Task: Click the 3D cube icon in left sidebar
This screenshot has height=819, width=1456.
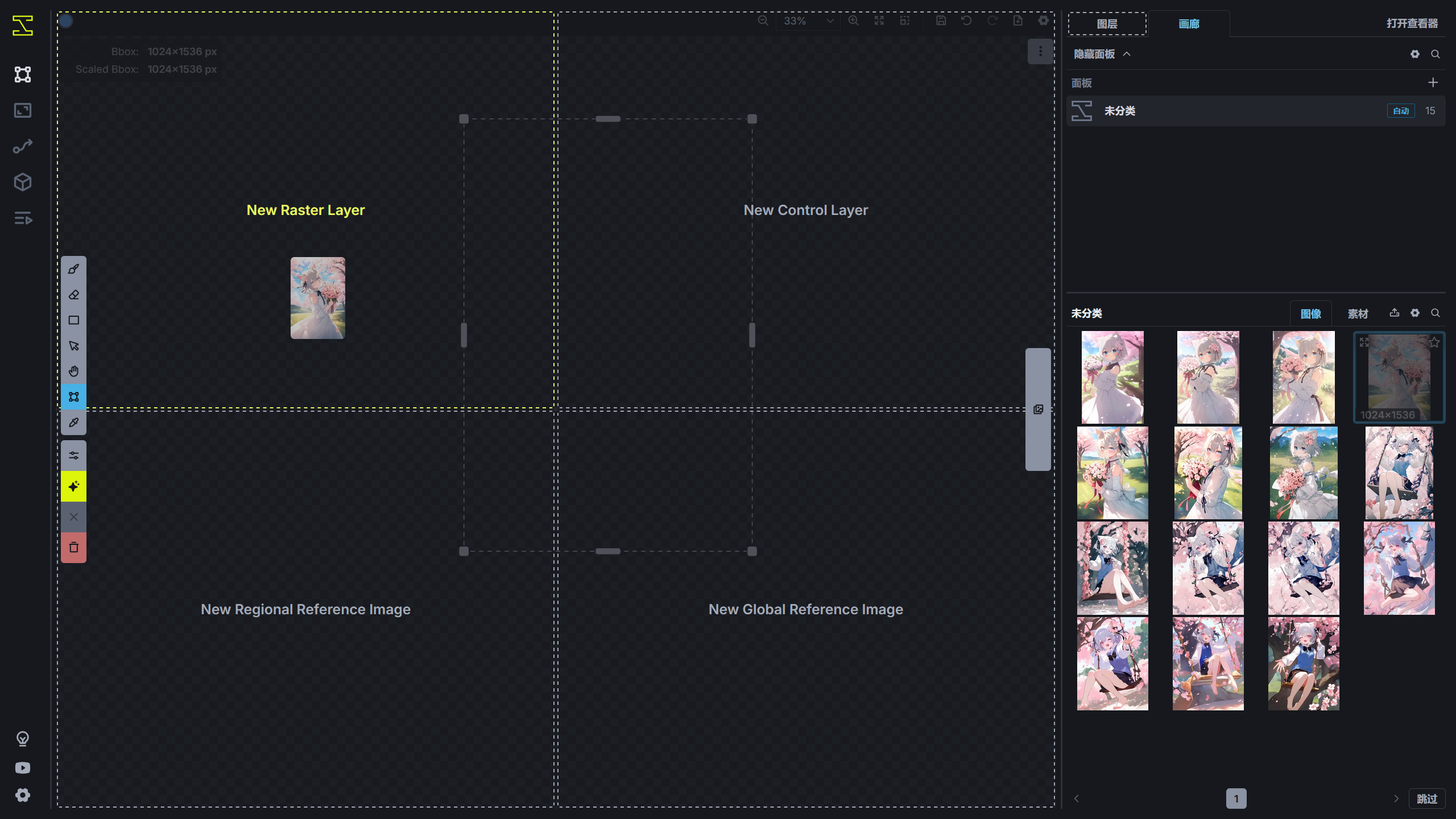Action: pyautogui.click(x=22, y=182)
